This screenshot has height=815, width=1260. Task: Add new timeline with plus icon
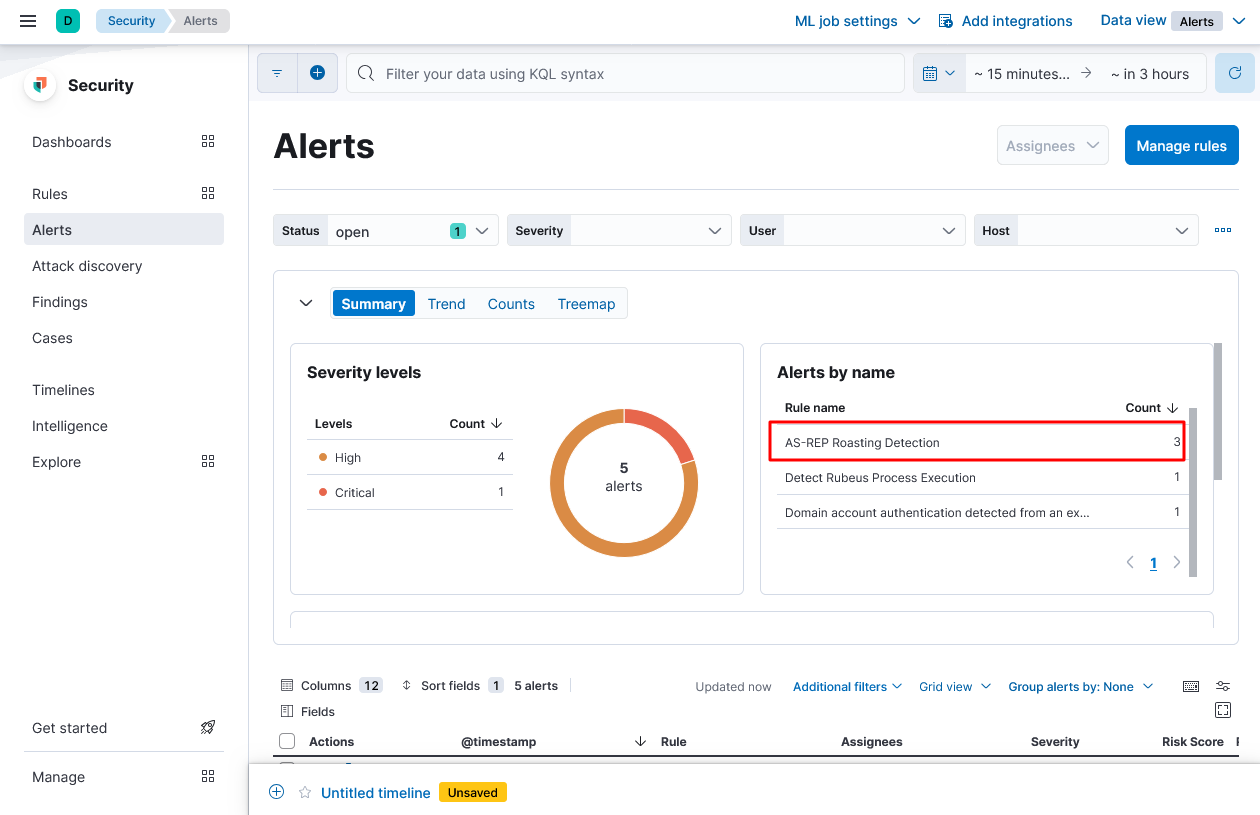click(277, 792)
